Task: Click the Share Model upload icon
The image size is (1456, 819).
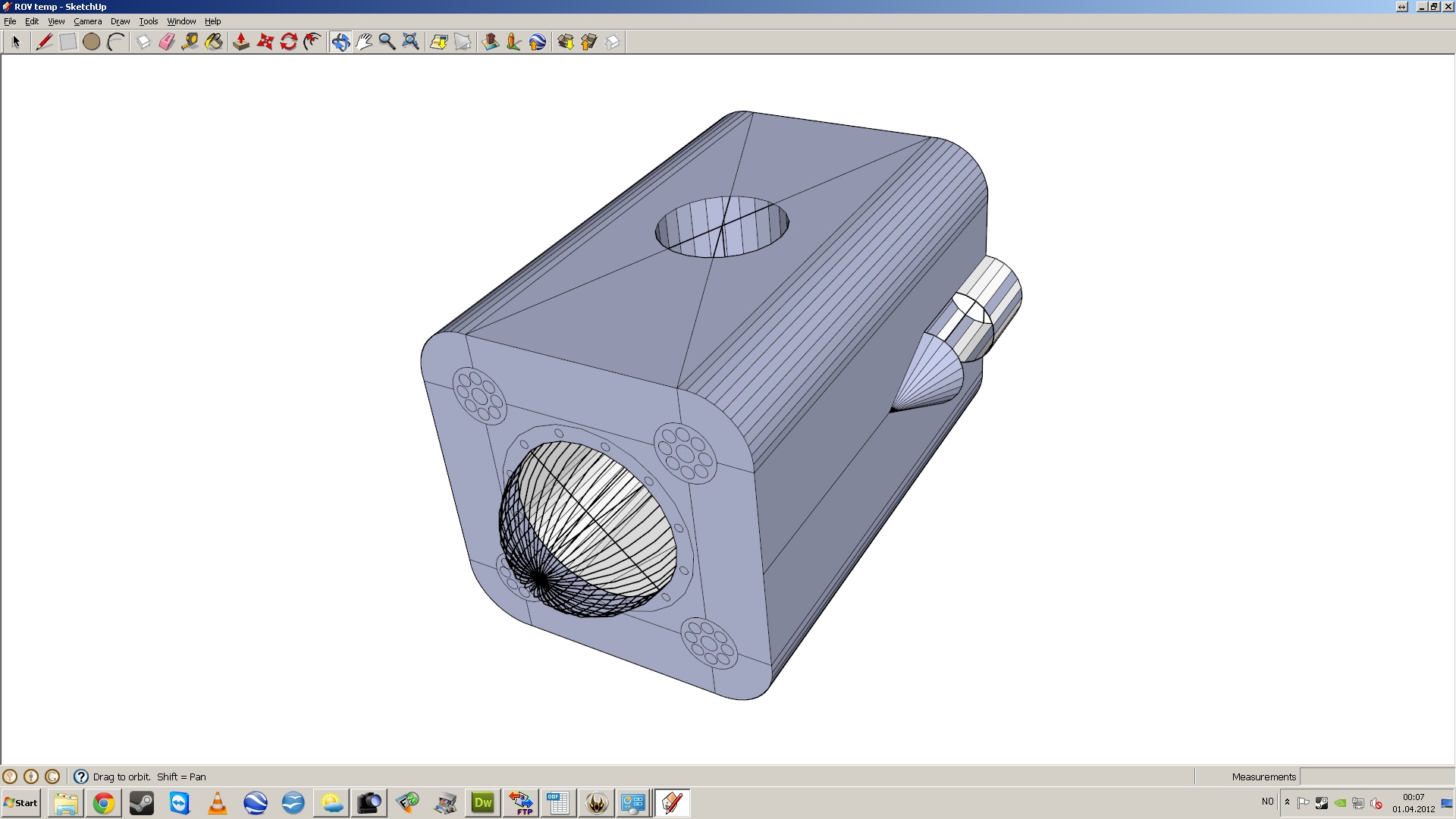Action: [x=589, y=42]
